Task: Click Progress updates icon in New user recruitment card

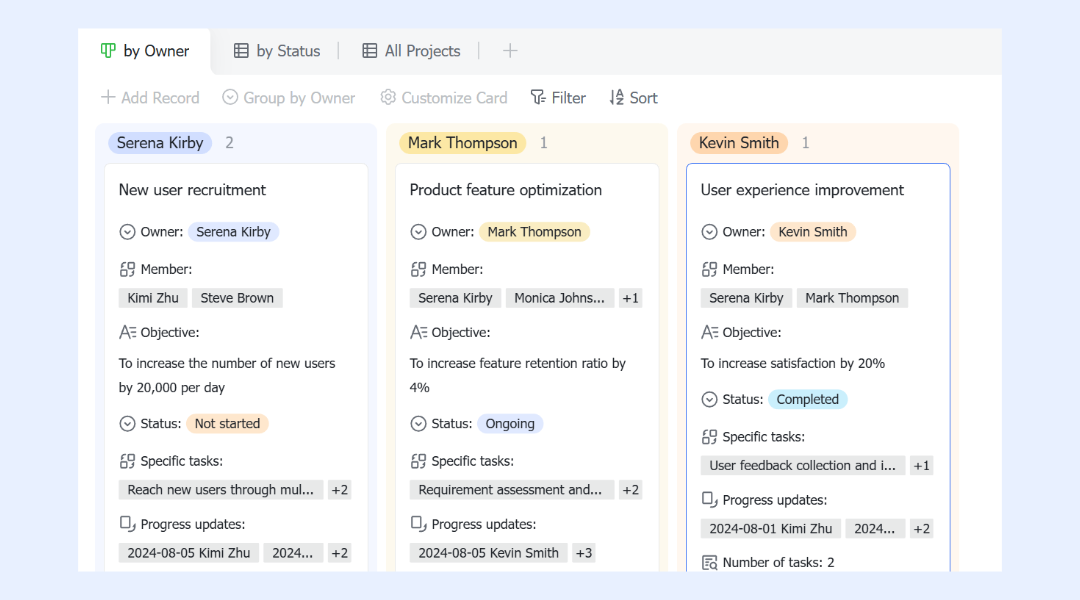Action: point(127,524)
